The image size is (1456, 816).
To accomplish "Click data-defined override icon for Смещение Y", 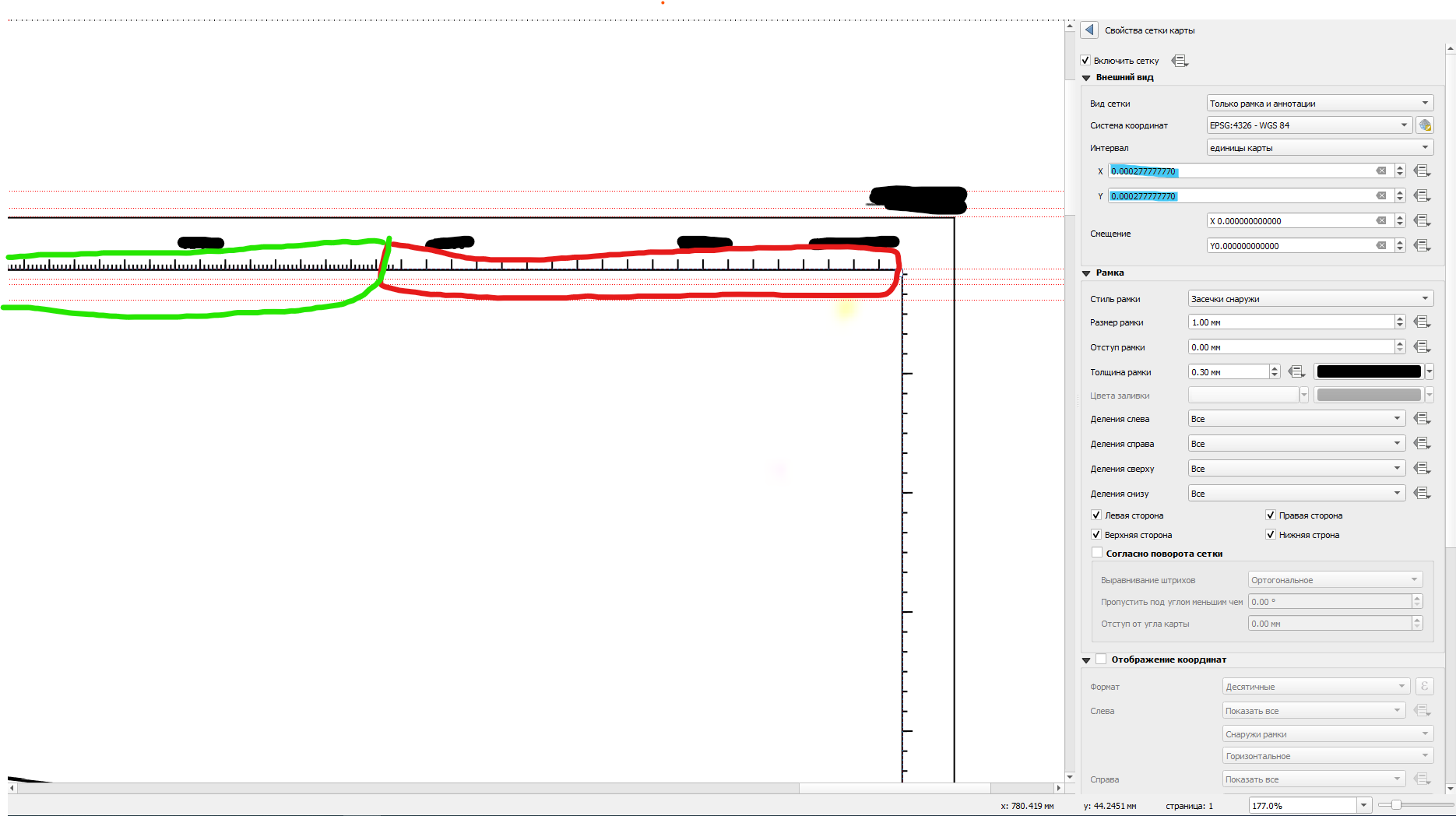I will 1422,245.
